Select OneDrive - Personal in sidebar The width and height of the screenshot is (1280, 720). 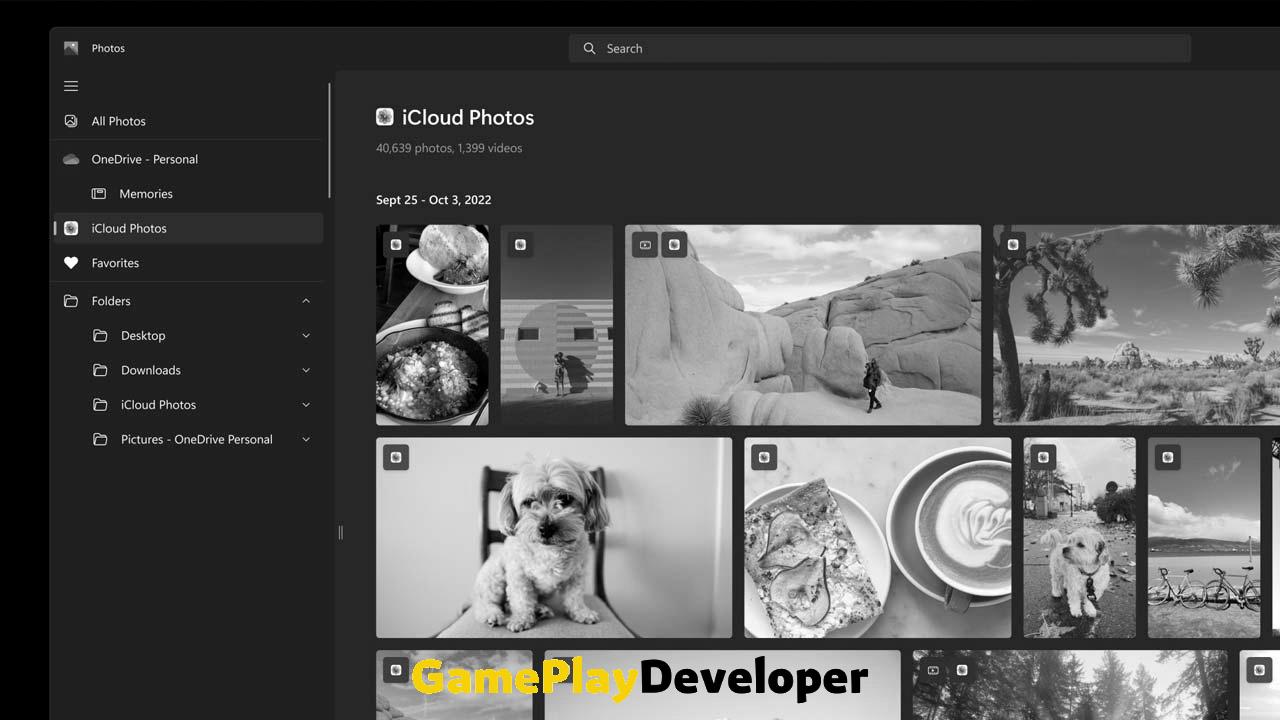(x=189, y=159)
